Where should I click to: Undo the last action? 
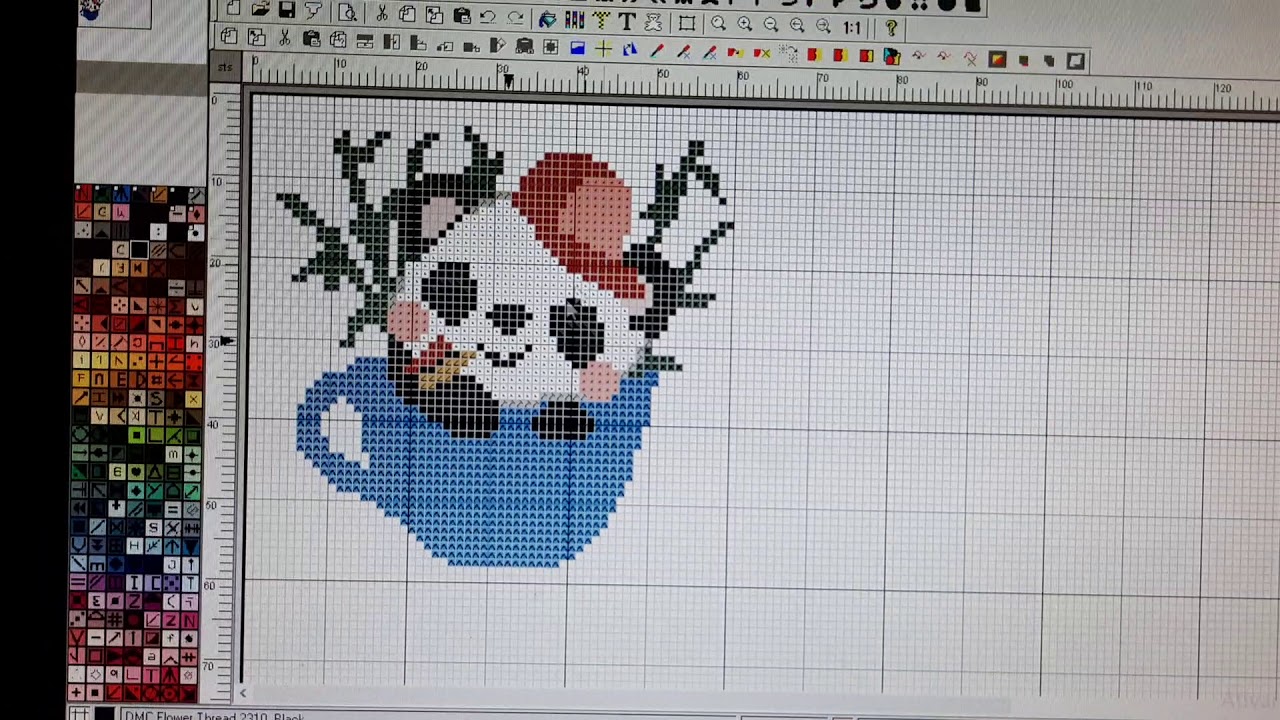tap(488, 16)
